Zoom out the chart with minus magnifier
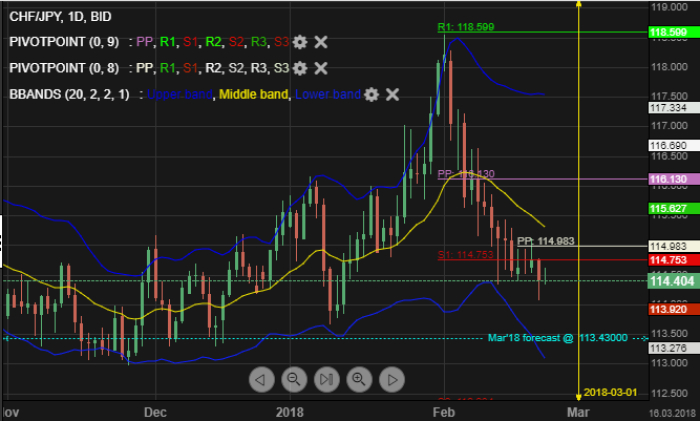Image resolution: width=700 pixels, height=421 pixels. pos(294,379)
